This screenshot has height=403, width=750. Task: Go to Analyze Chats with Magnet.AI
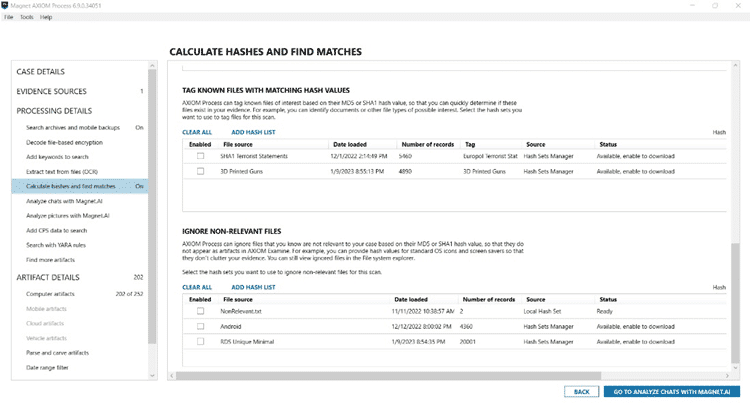(x=672, y=392)
